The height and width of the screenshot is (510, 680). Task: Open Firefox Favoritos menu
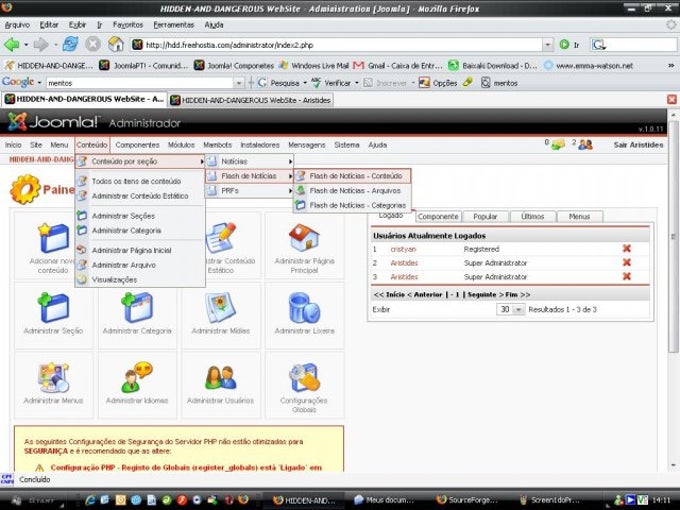point(128,25)
